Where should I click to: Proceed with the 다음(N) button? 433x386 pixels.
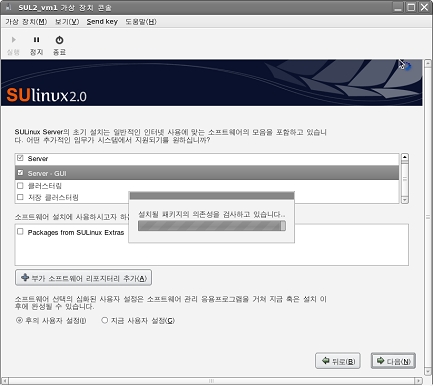393,361
